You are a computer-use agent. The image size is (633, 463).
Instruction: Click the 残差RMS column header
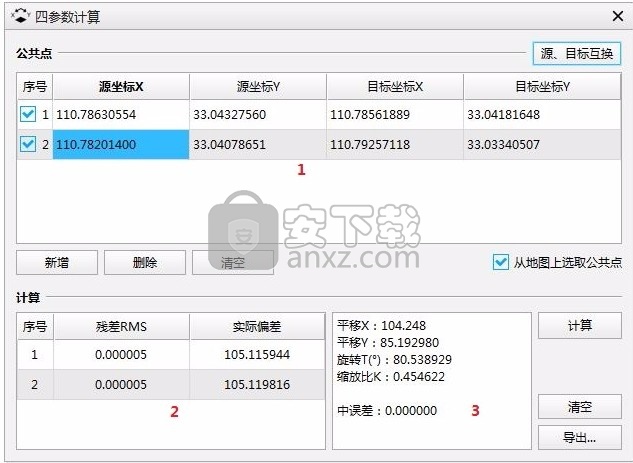(x=121, y=326)
